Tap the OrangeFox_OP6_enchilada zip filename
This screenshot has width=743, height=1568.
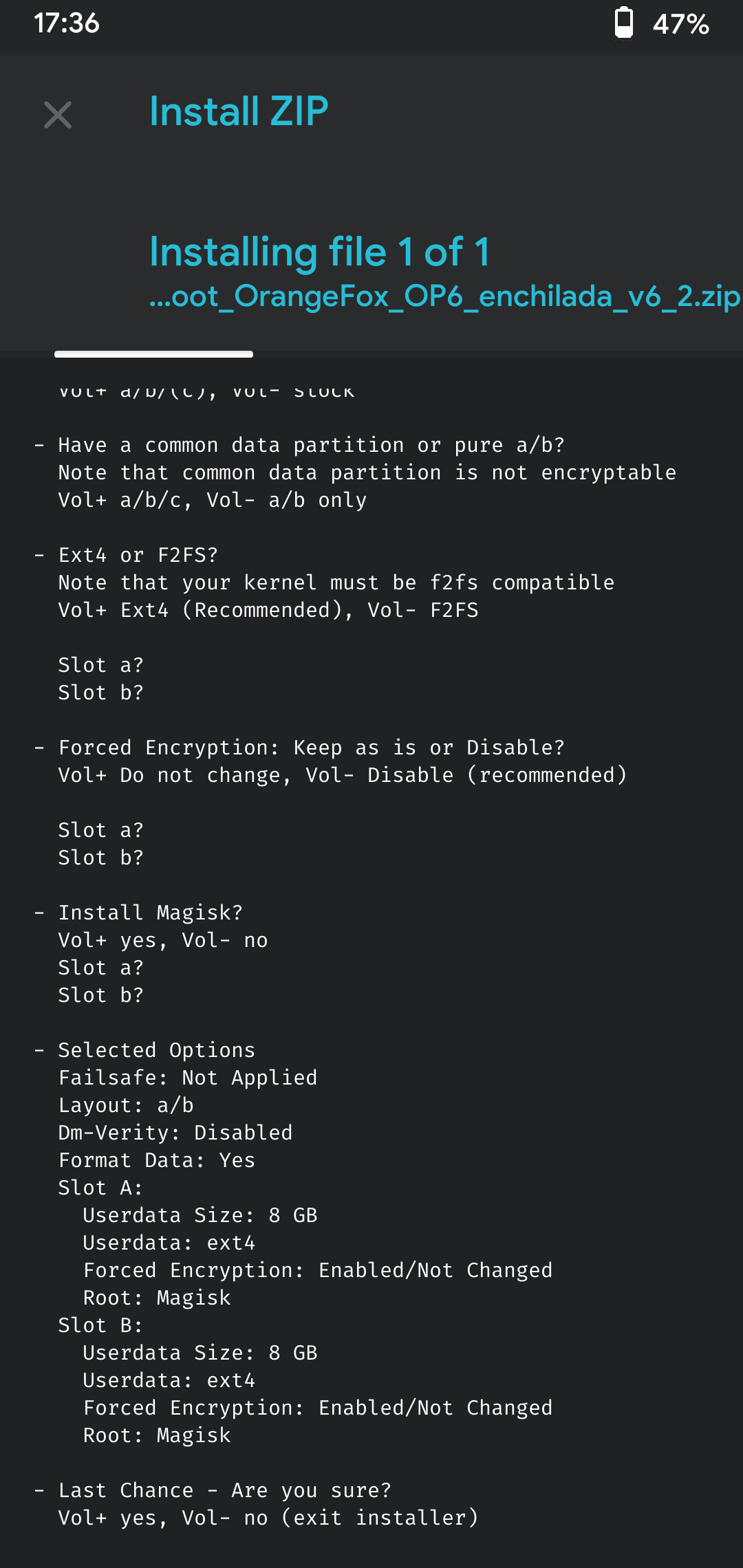click(444, 296)
